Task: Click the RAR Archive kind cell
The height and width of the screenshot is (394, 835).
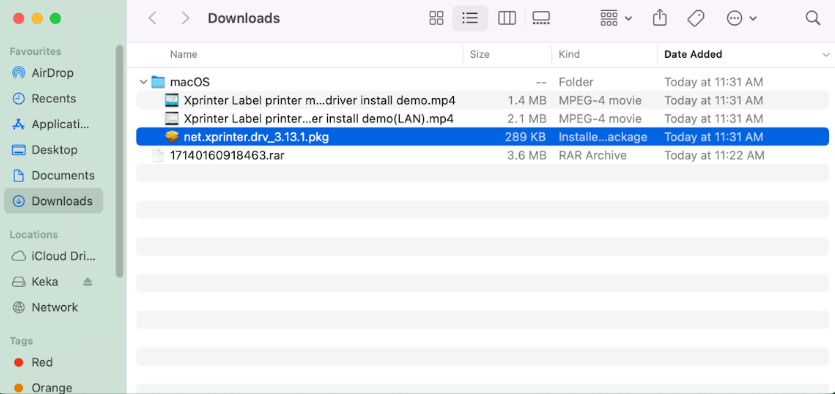Action: pyautogui.click(x=593, y=155)
